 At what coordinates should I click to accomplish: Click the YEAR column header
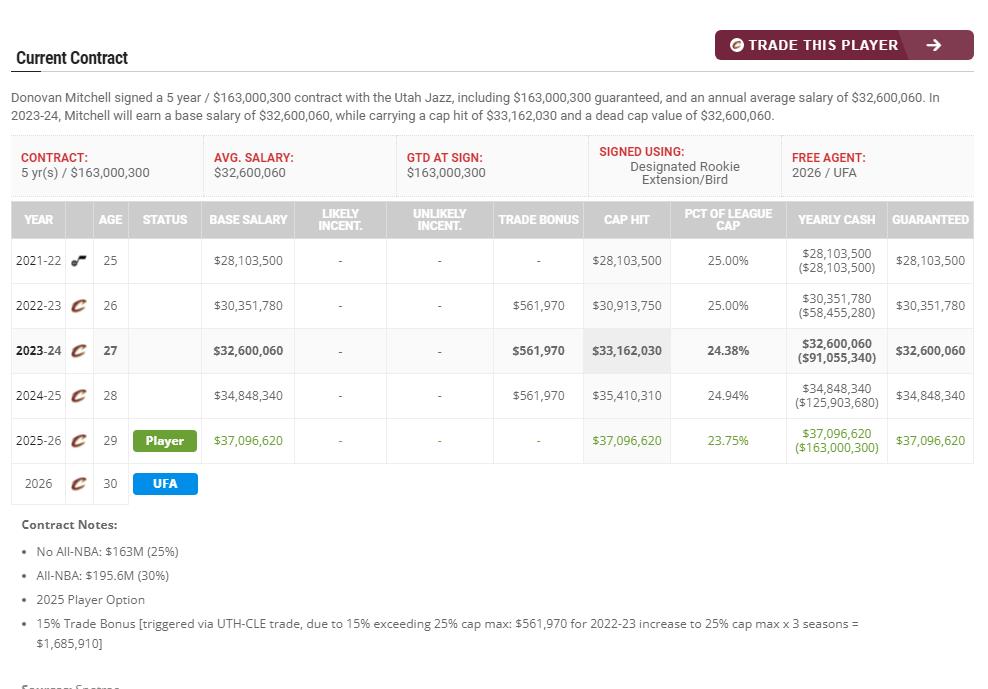pyautogui.click(x=38, y=219)
